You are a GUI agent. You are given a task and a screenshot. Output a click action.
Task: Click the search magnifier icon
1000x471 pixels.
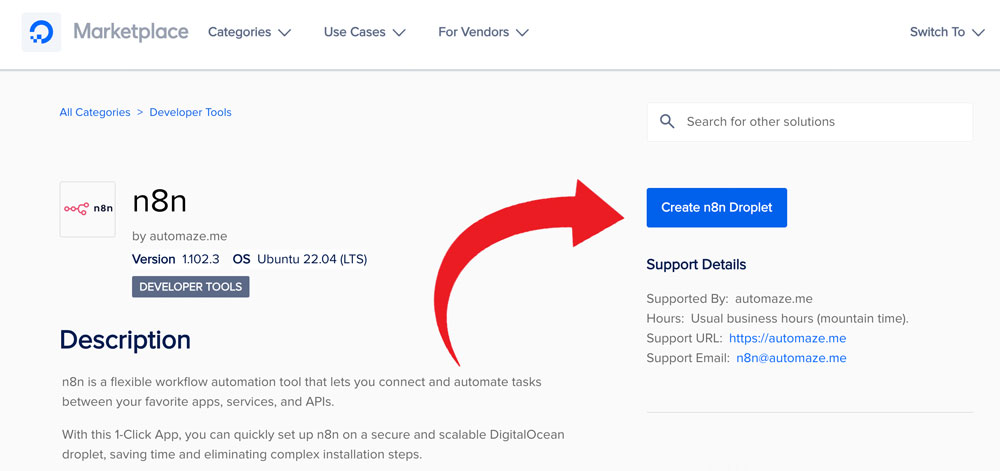(x=667, y=121)
